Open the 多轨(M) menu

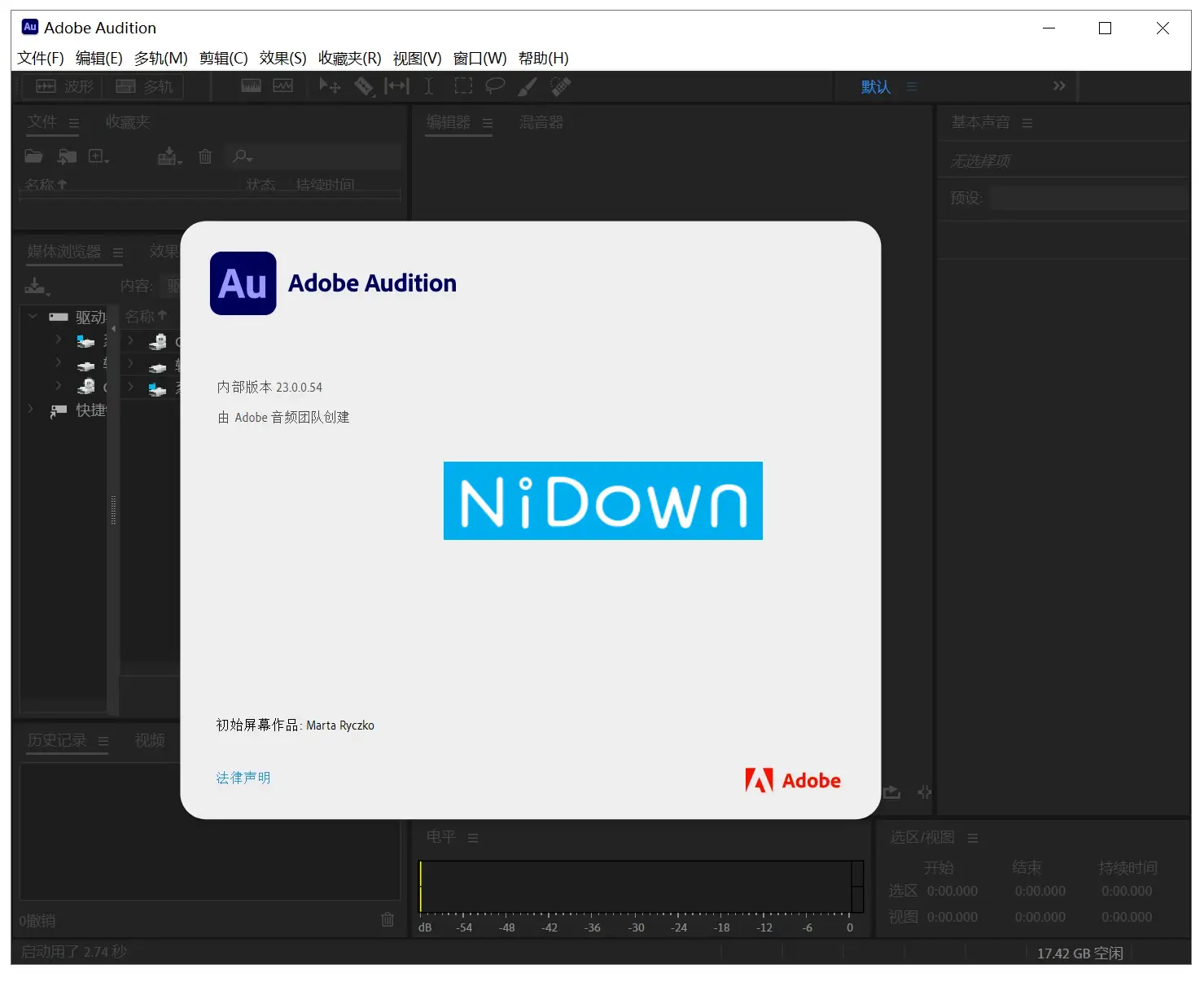(x=160, y=58)
